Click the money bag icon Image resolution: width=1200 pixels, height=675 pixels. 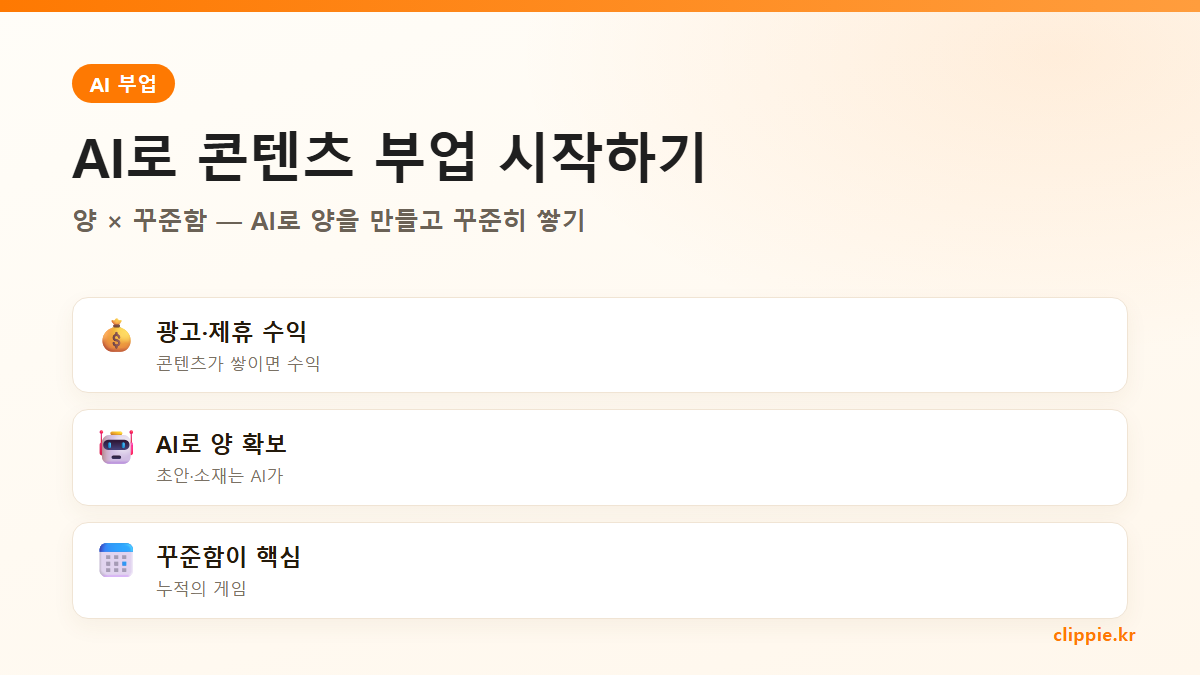(116, 335)
